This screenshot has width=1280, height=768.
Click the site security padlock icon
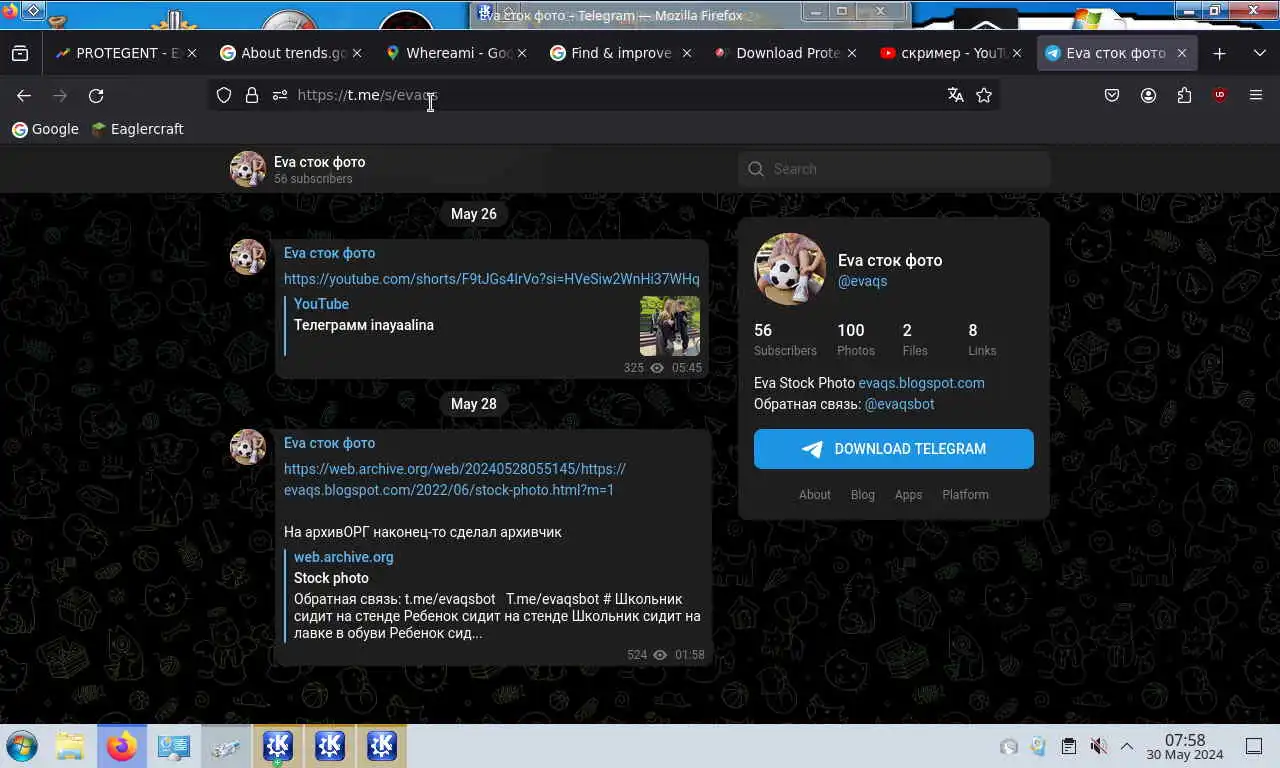tap(252, 95)
